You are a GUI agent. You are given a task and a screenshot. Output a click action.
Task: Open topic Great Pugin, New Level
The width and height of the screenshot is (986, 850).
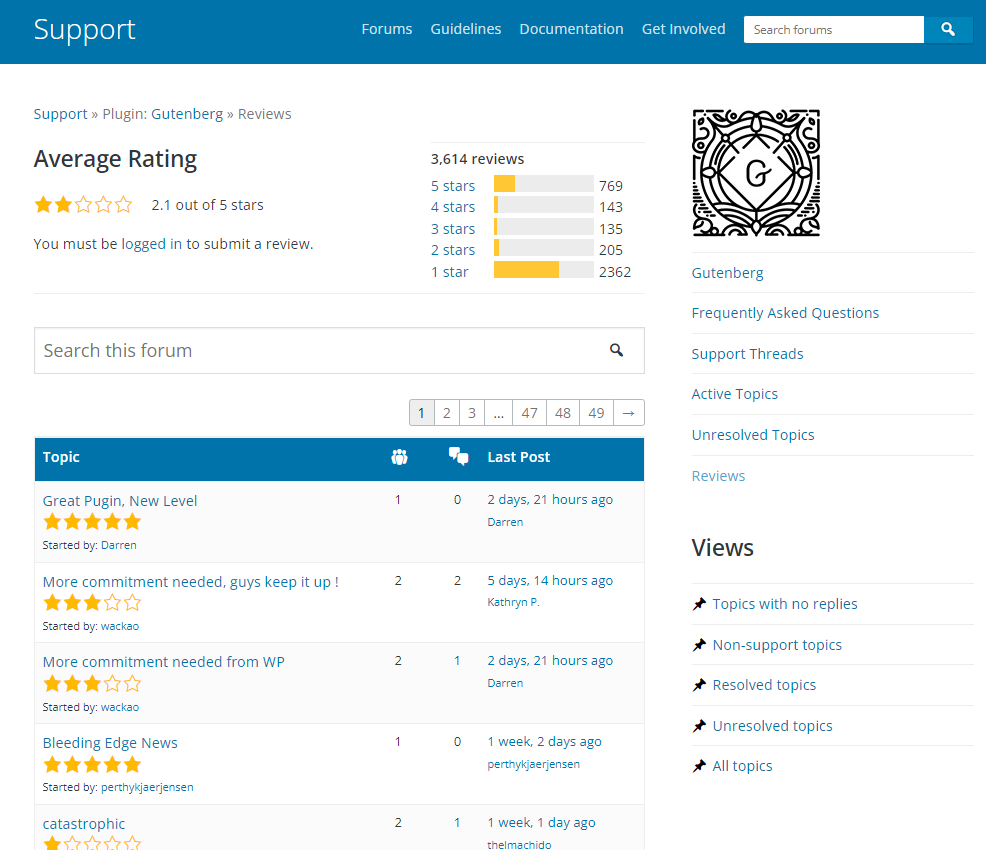[119, 501]
